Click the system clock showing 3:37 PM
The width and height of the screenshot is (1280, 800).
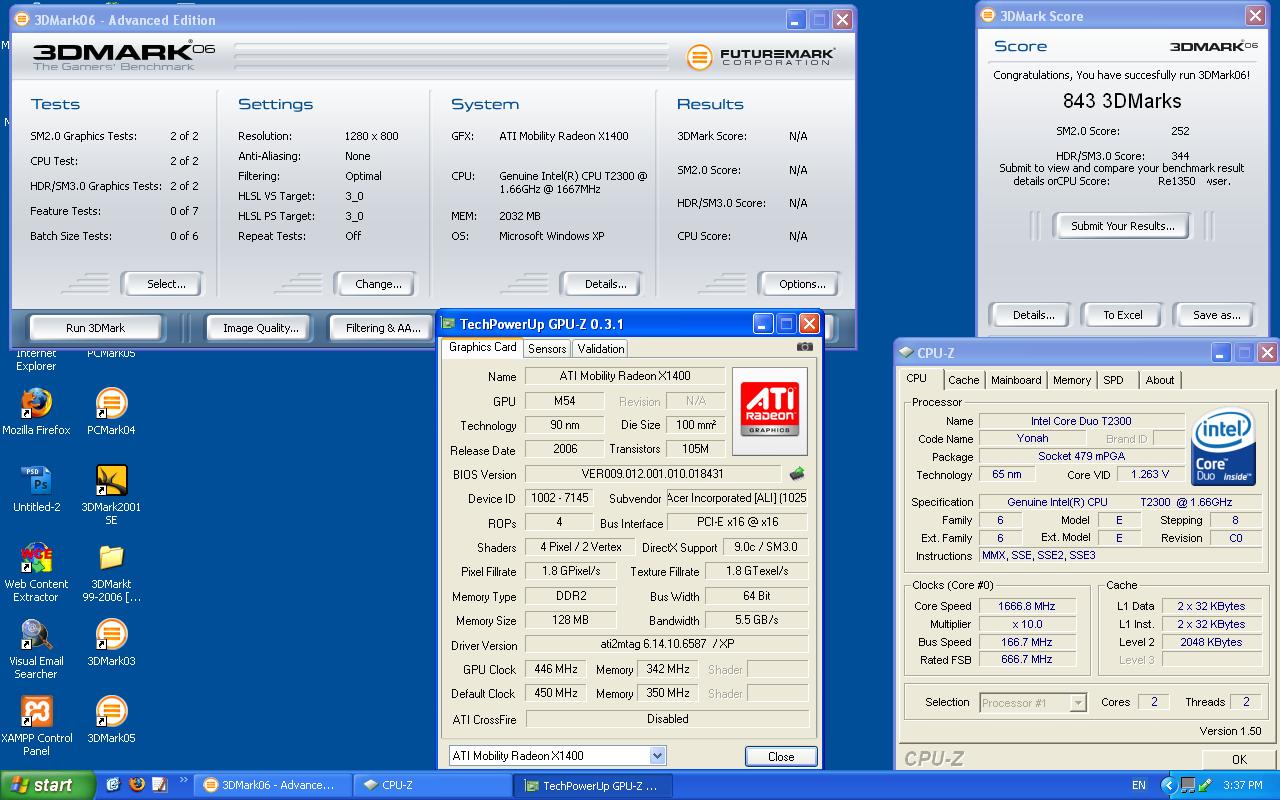click(x=1243, y=786)
